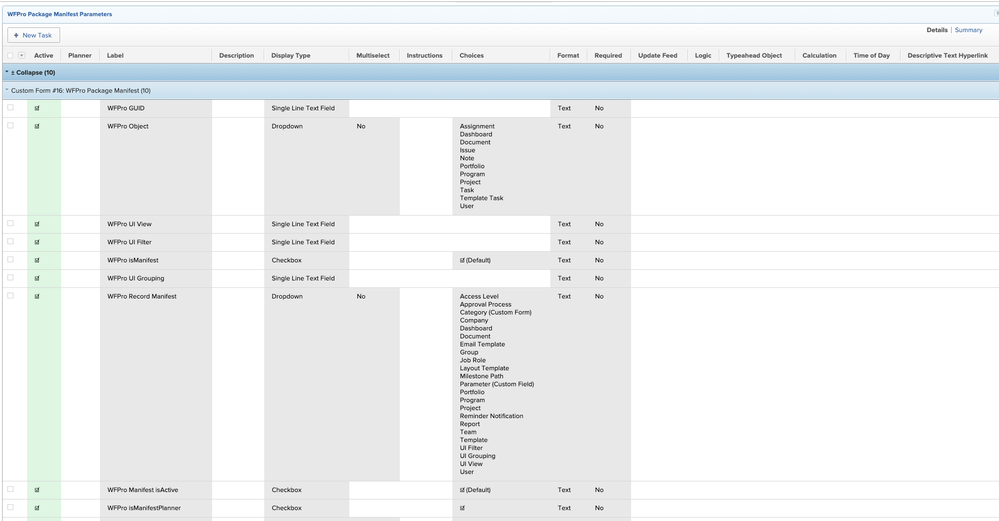Toggle the select-all checkbox in header
Screen dimensions: 999x521
pos(10,55)
